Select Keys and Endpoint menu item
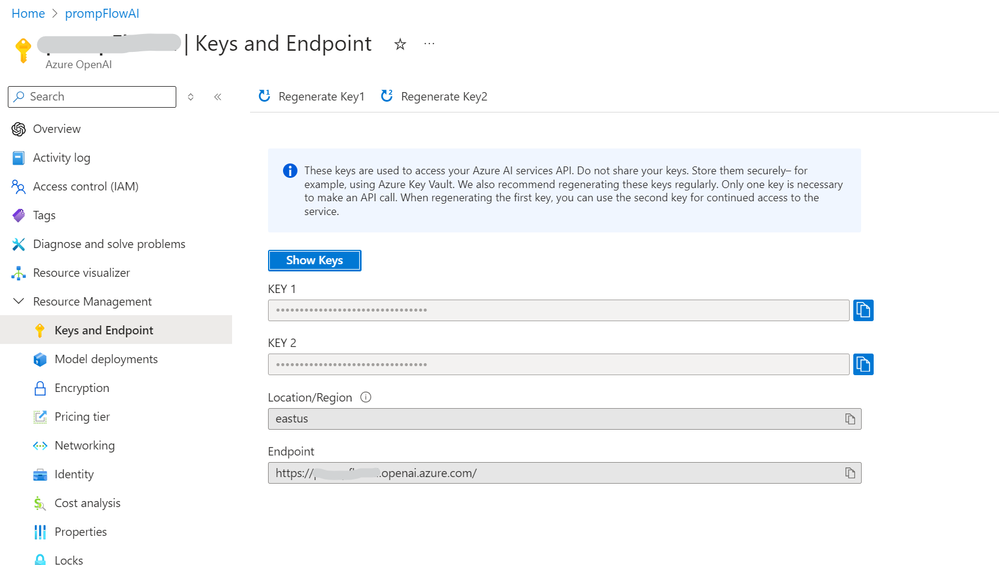 click(x=116, y=330)
